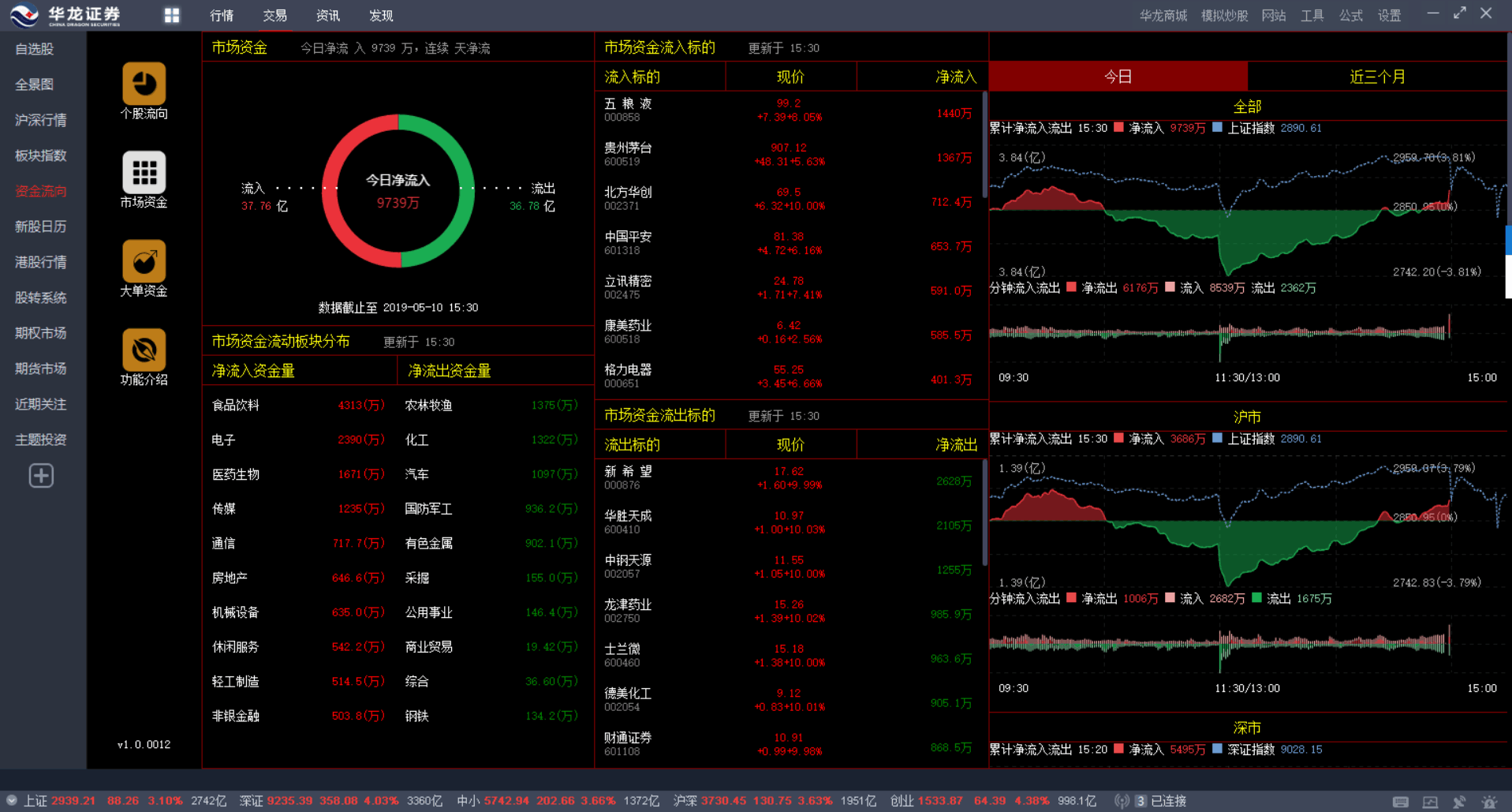Select the 财通证券 row

pyautogui.click(x=789, y=744)
